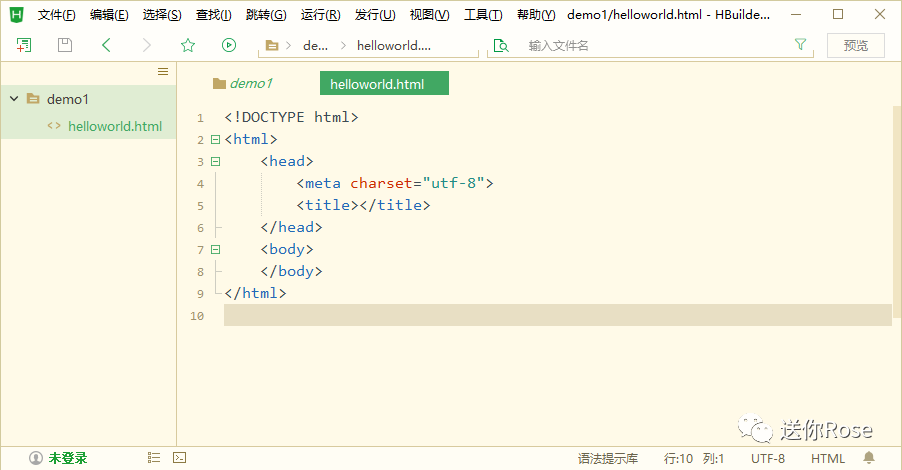Click the HBuilder app logo icon
The width and height of the screenshot is (902, 470).
pyautogui.click(x=17, y=15)
